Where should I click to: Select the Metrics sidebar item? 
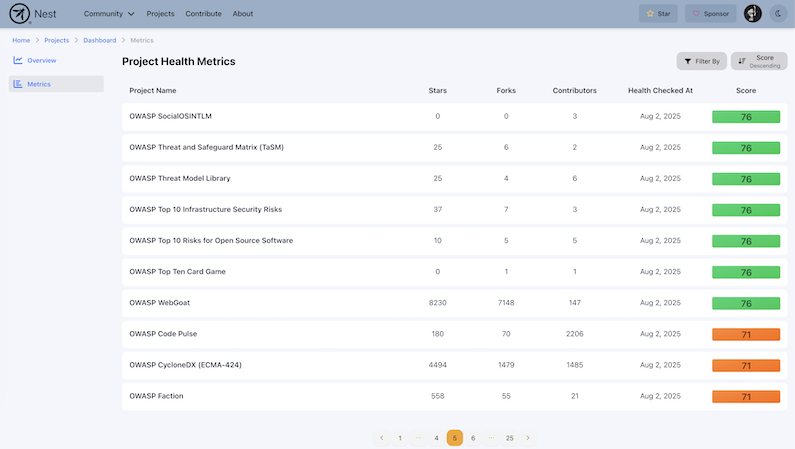tap(39, 84)
